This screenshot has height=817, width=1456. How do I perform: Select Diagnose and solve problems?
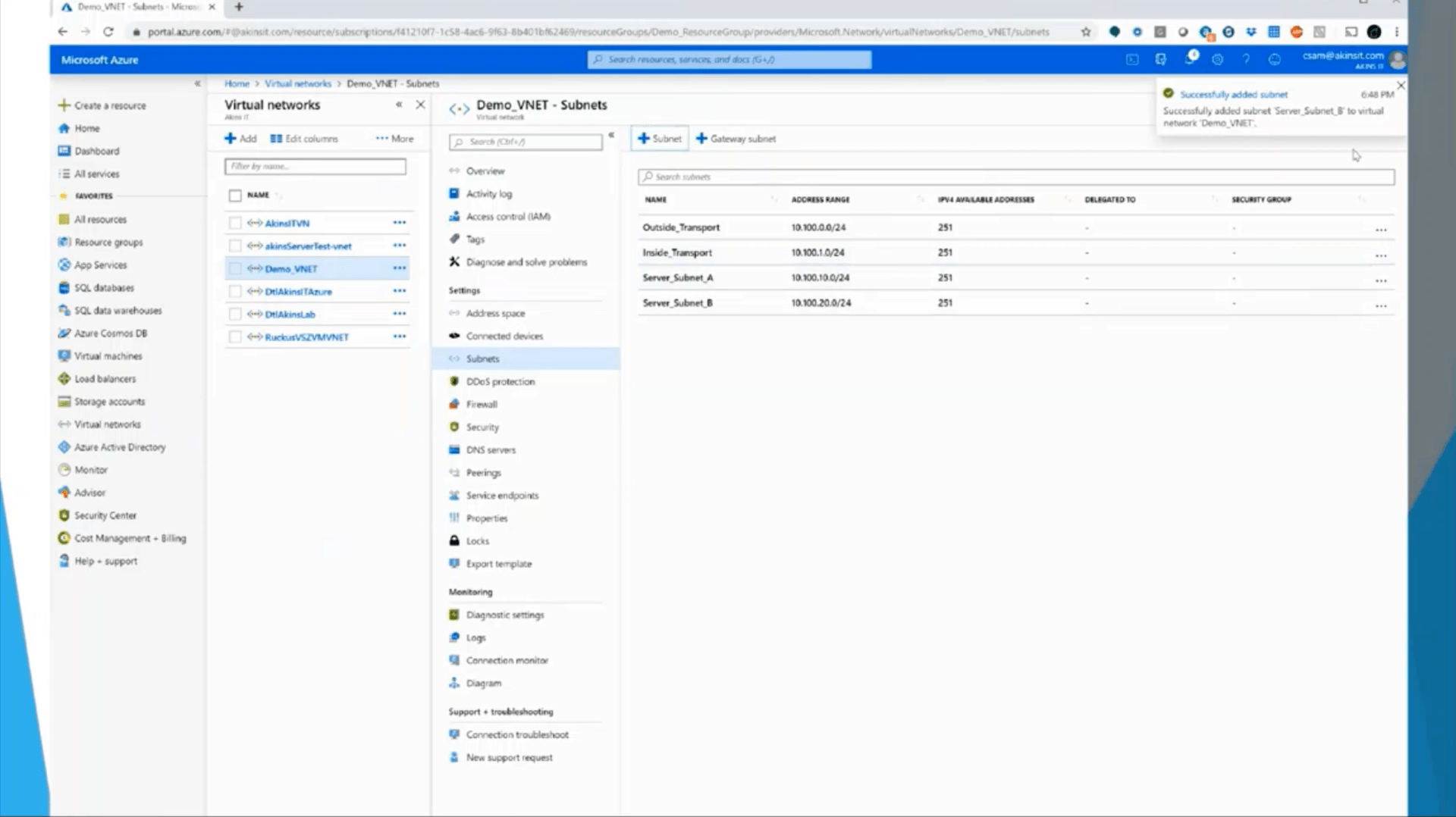(x=526, y=261)
